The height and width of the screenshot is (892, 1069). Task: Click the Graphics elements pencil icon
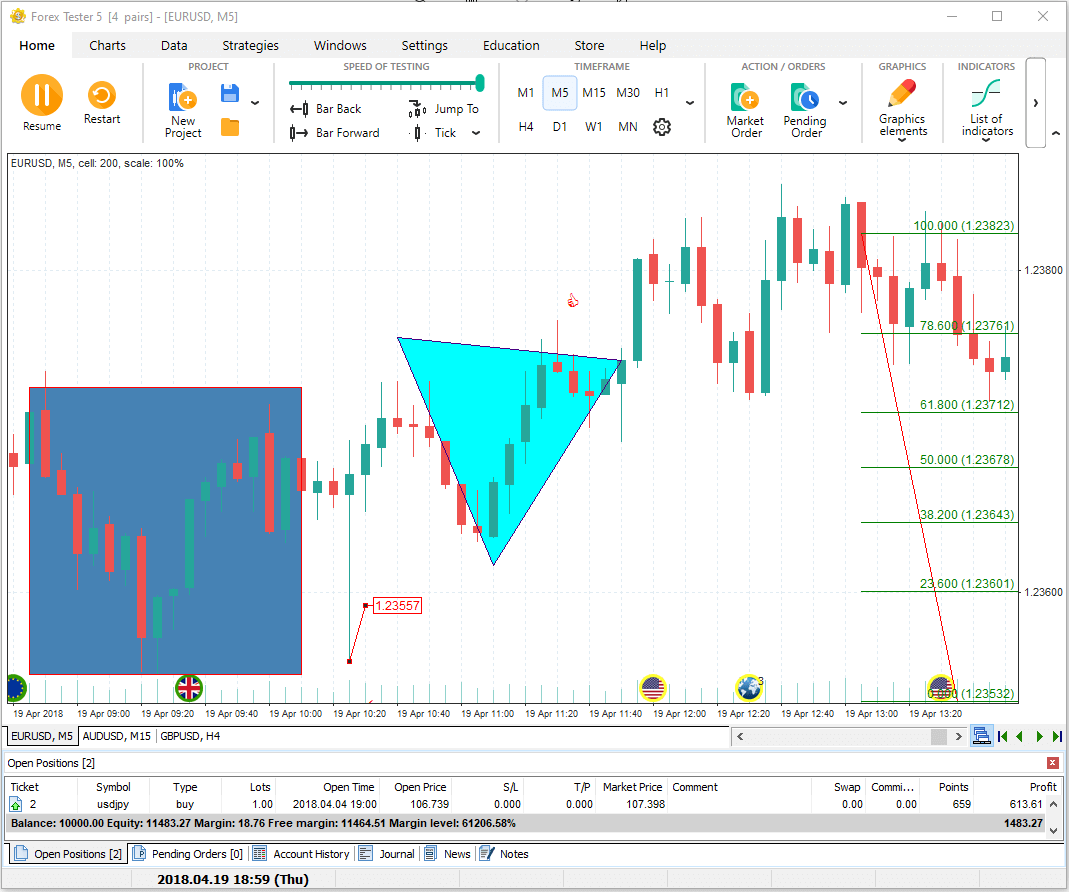901,95
